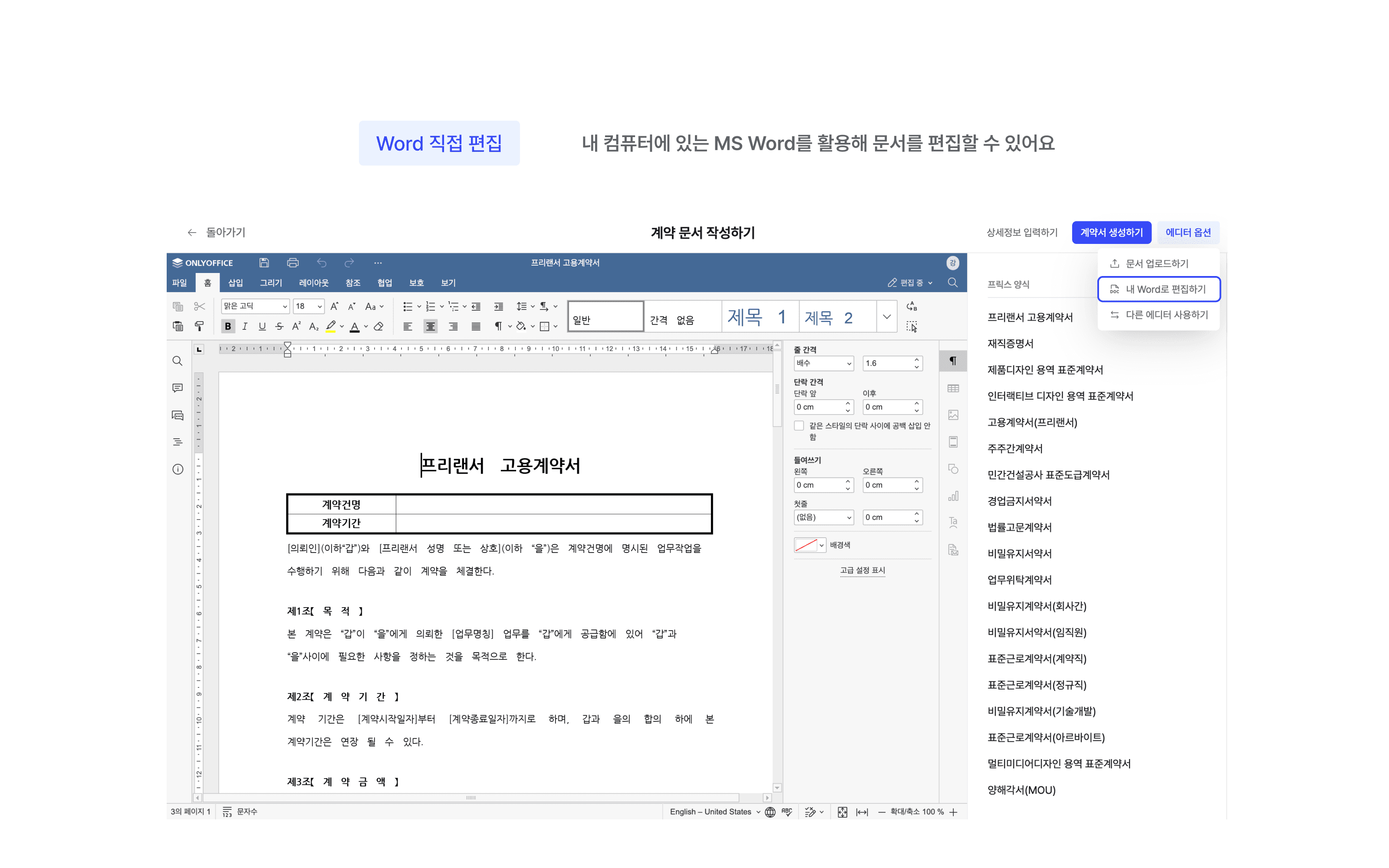1389x868 pixels.
Task: Switch to the 삽입 ribbon tab
Action: coord(235,283)
